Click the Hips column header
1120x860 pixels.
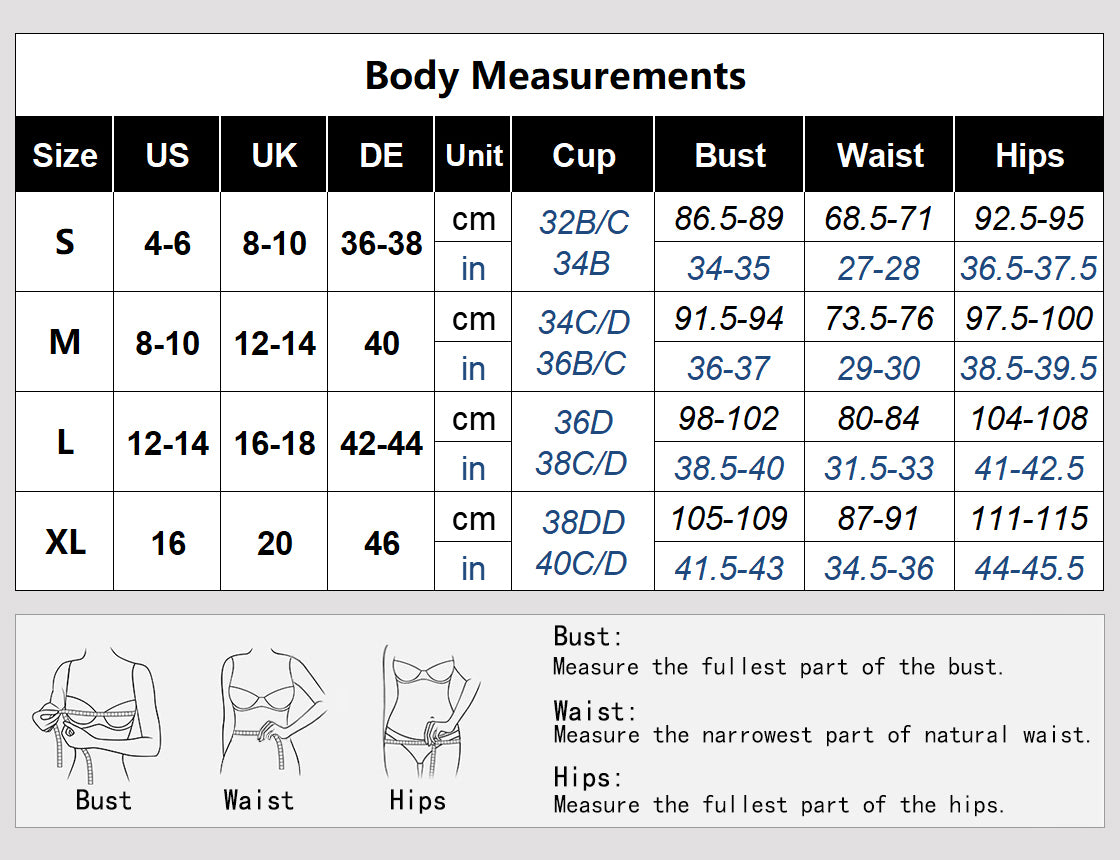(x=1029, y=156)
